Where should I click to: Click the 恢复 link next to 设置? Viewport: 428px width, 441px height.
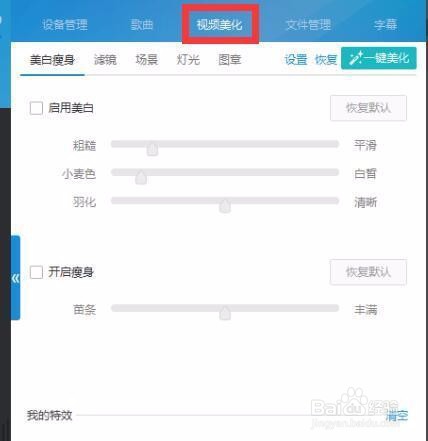[326, 60]
